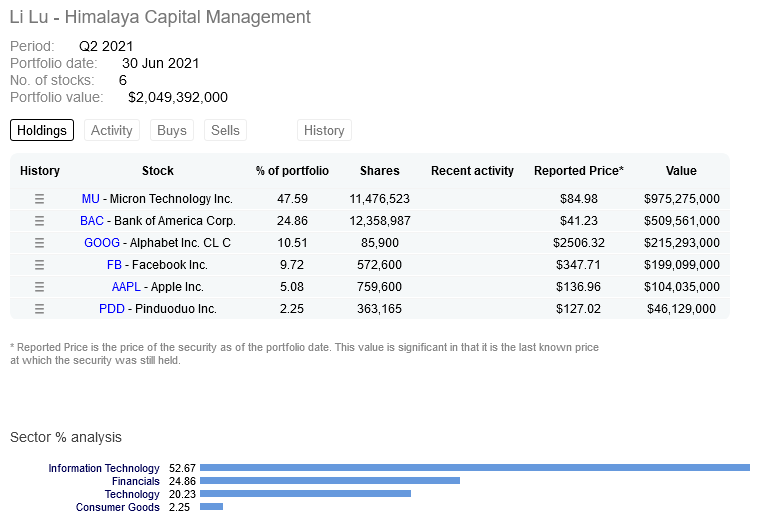This screenshot has height=526, width=757.
Task: Select Micron portfolio percent 47.59
Action: [x=292, y=199]
